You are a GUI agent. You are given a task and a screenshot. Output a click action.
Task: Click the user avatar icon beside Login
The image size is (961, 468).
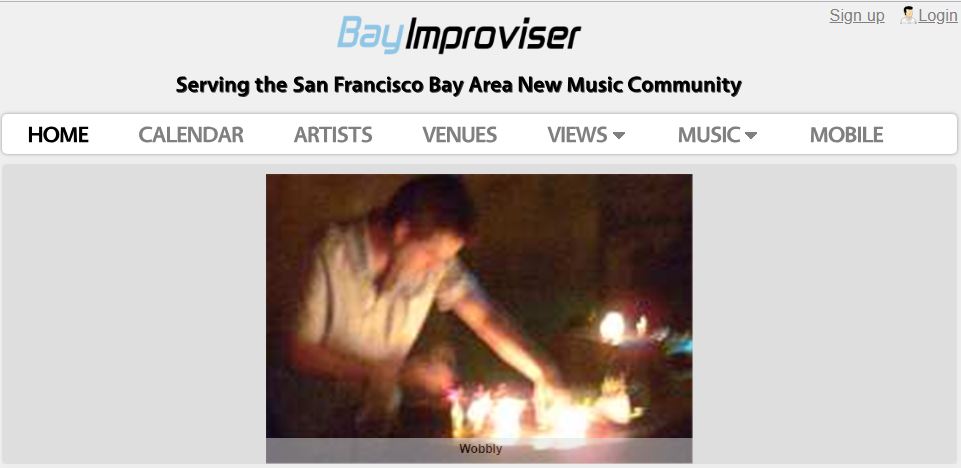908,15
